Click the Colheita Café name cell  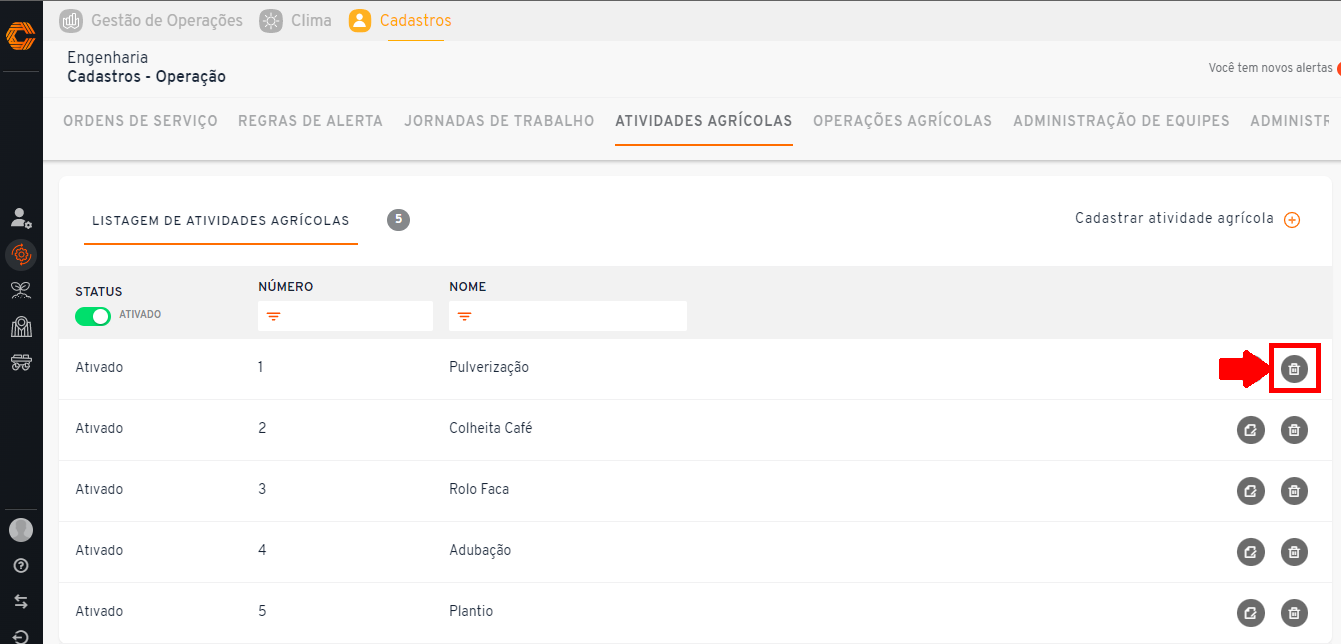(491, 428)
